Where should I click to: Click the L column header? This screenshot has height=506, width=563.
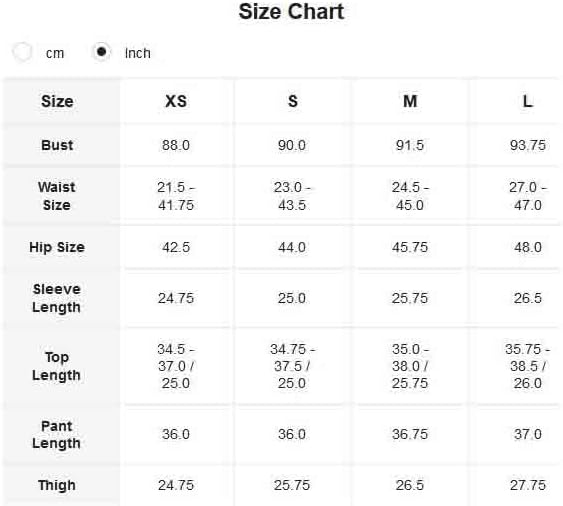point(527,101)
